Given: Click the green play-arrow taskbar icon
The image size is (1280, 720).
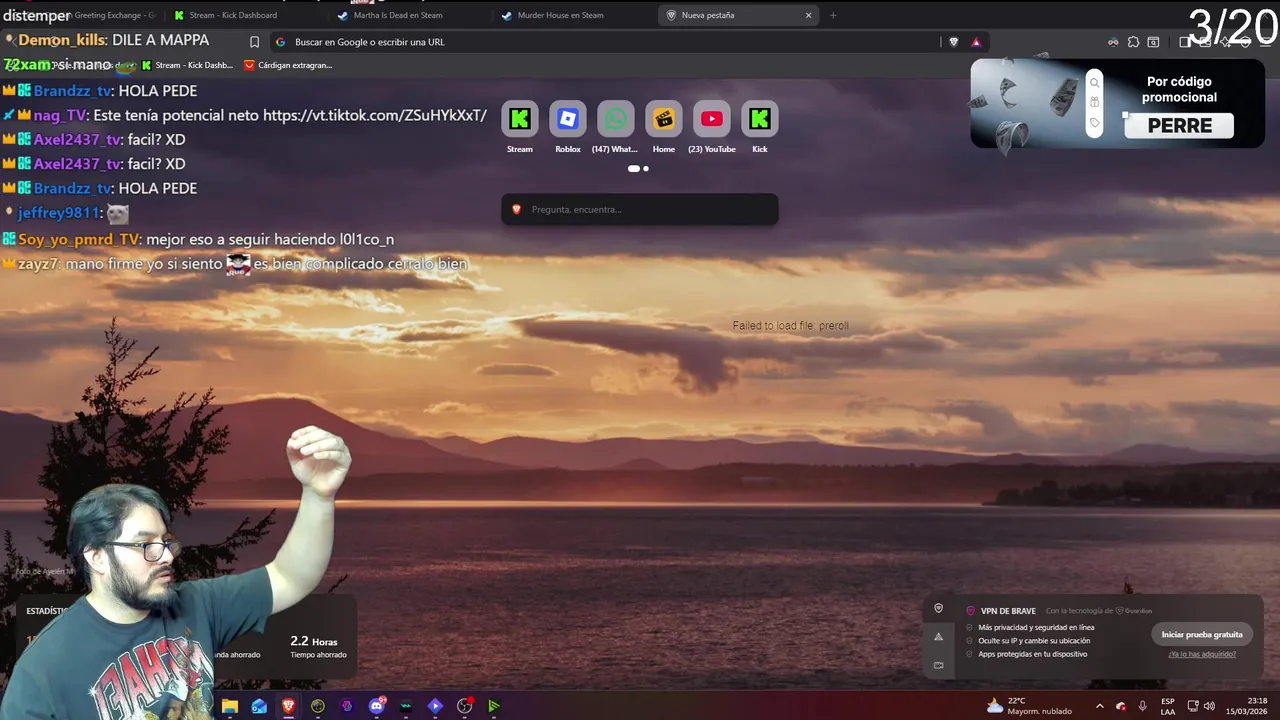Looking at the screenshot, I should tap(494, 706).
